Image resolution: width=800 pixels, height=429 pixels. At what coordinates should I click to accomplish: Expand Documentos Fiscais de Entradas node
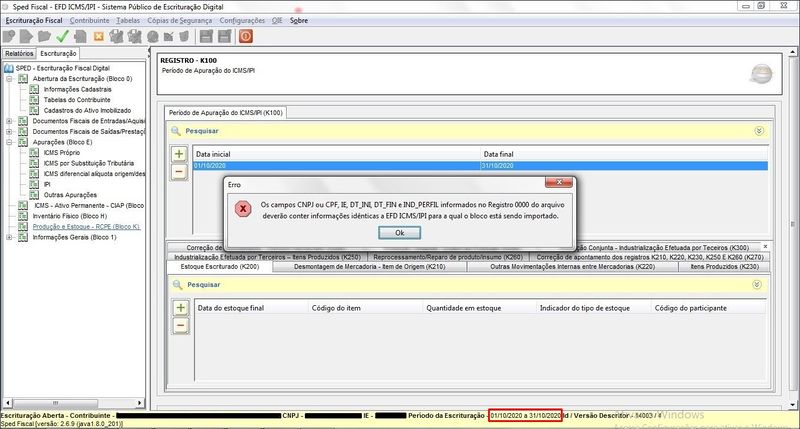click(9, 121)
